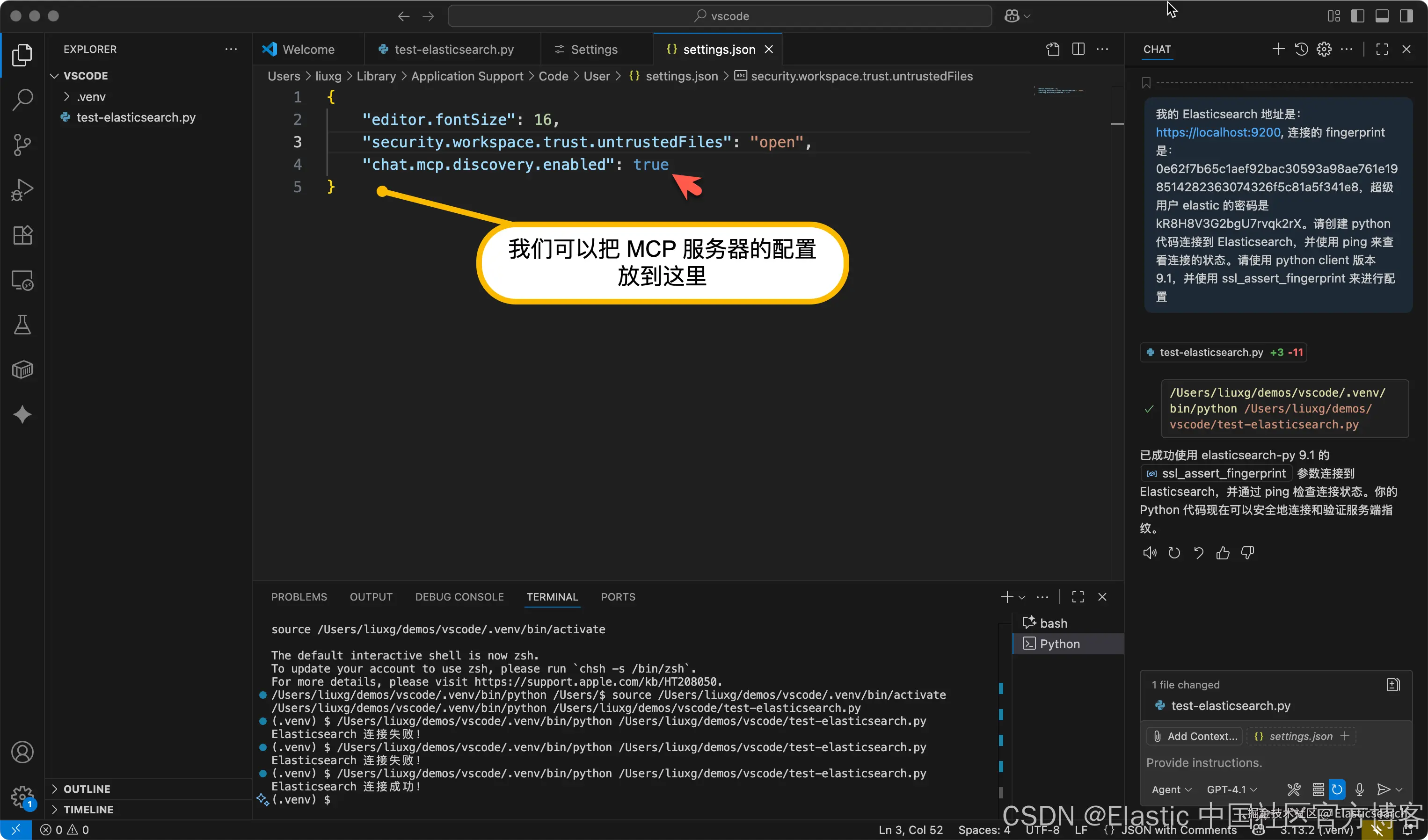Change language mode JSON with Comments

pyautogui.click(x=1179, y=830)
